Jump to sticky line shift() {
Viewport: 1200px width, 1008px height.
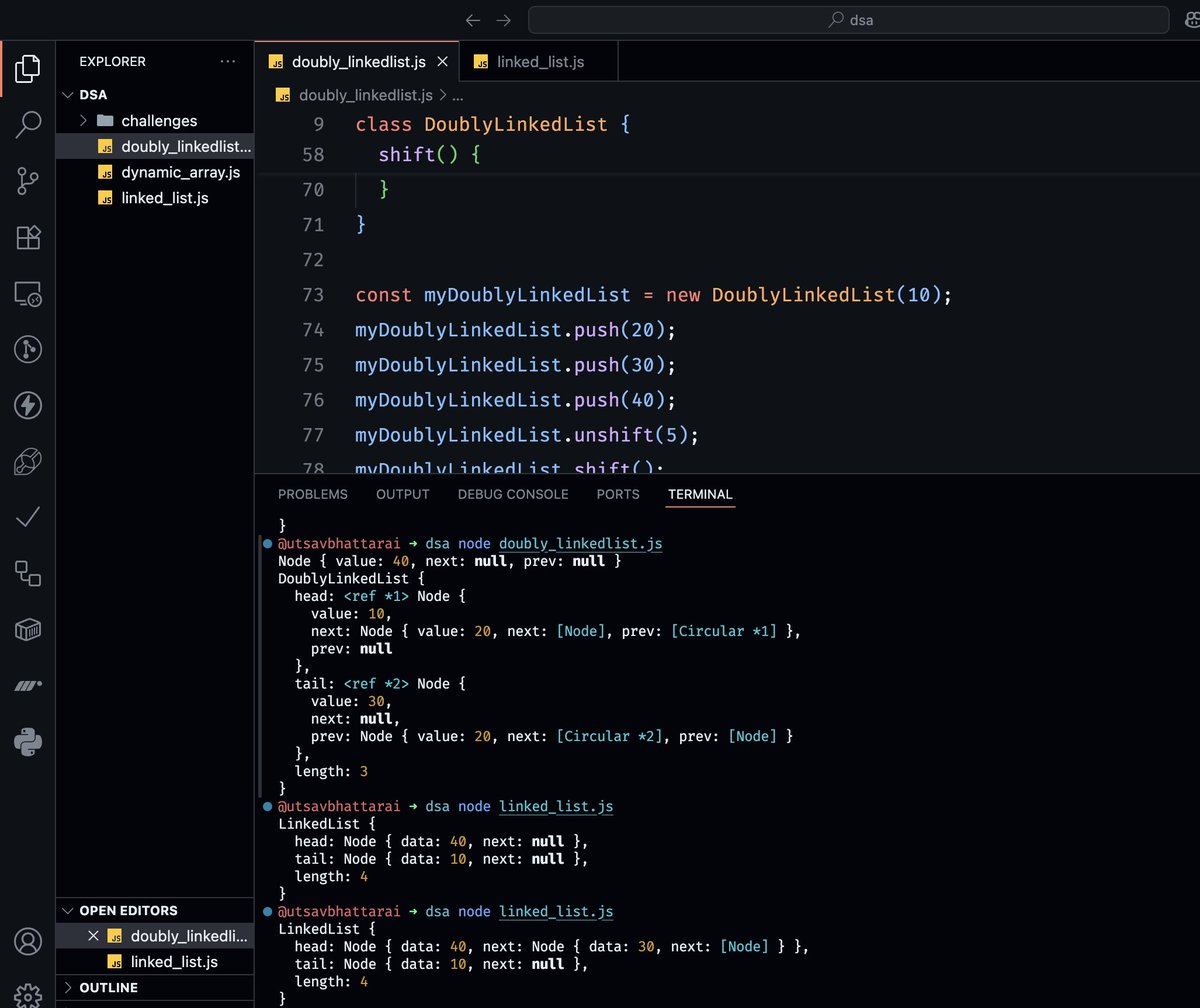pyautogui.click(x=430, y=155)
